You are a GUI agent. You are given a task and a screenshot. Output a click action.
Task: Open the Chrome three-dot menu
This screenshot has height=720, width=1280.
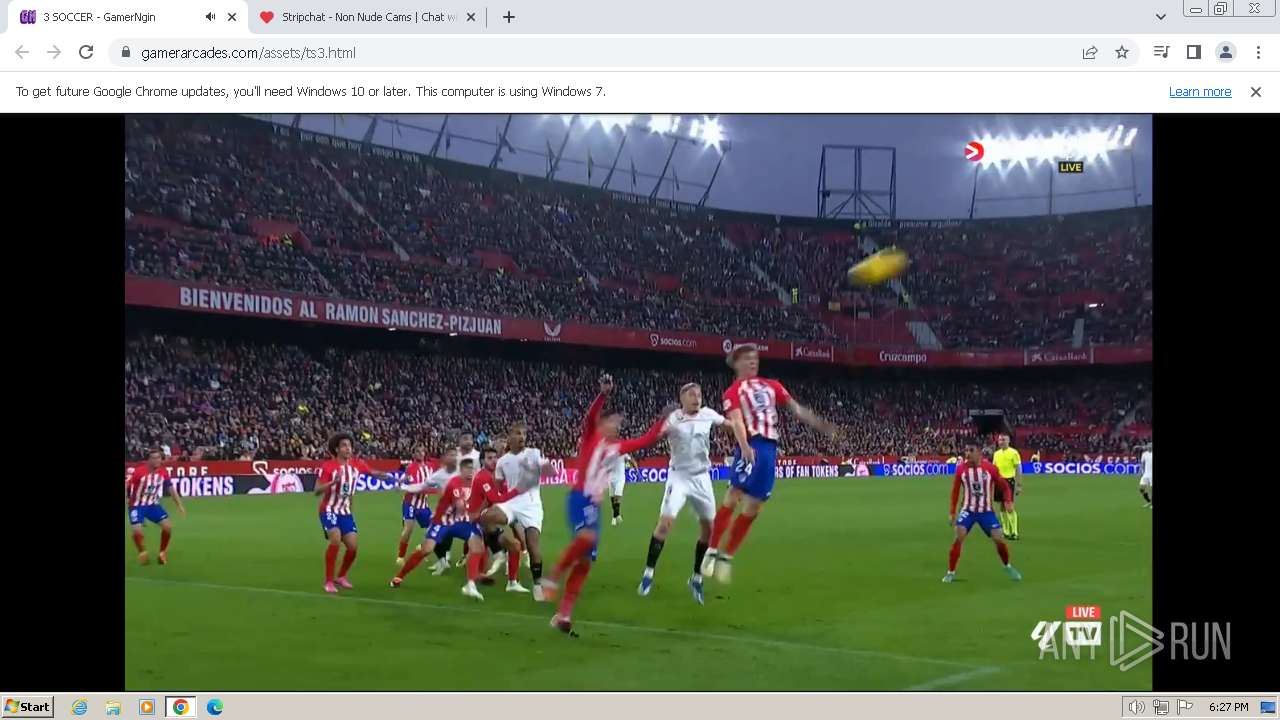tap(1258, 52)
